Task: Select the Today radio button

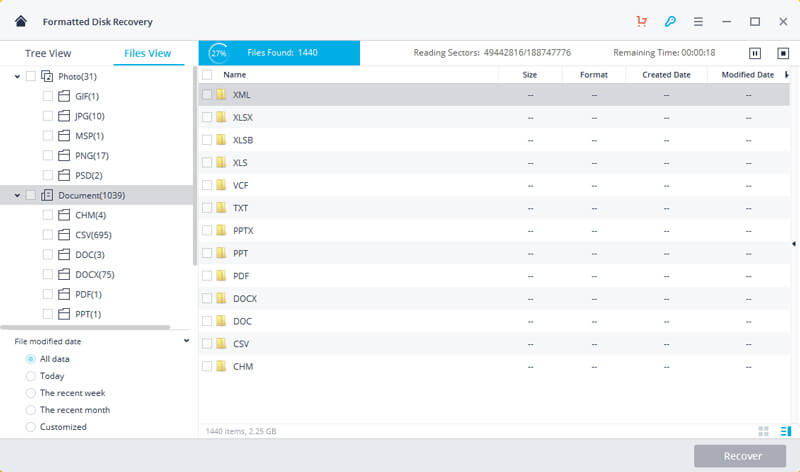Action: click(31, 376)
